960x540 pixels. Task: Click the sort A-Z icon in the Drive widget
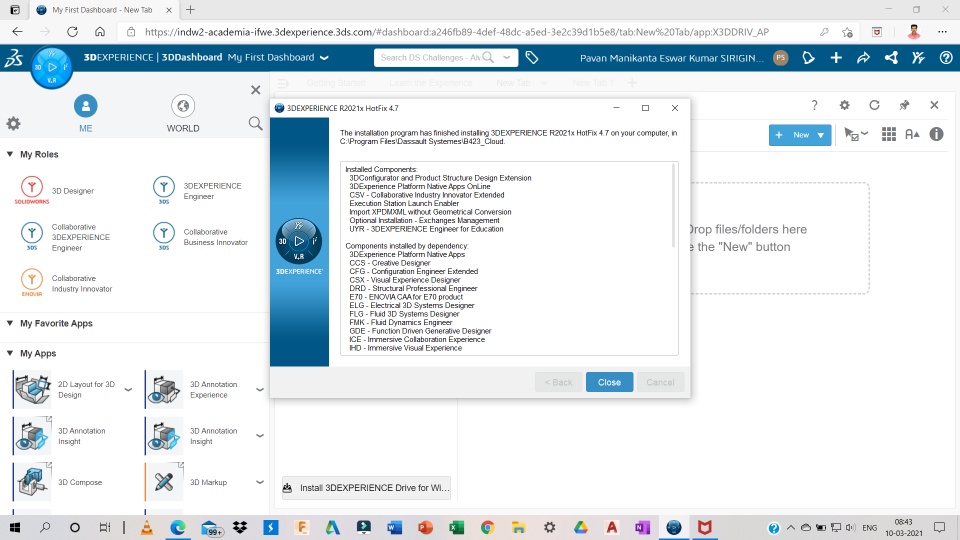coord(912,135)
